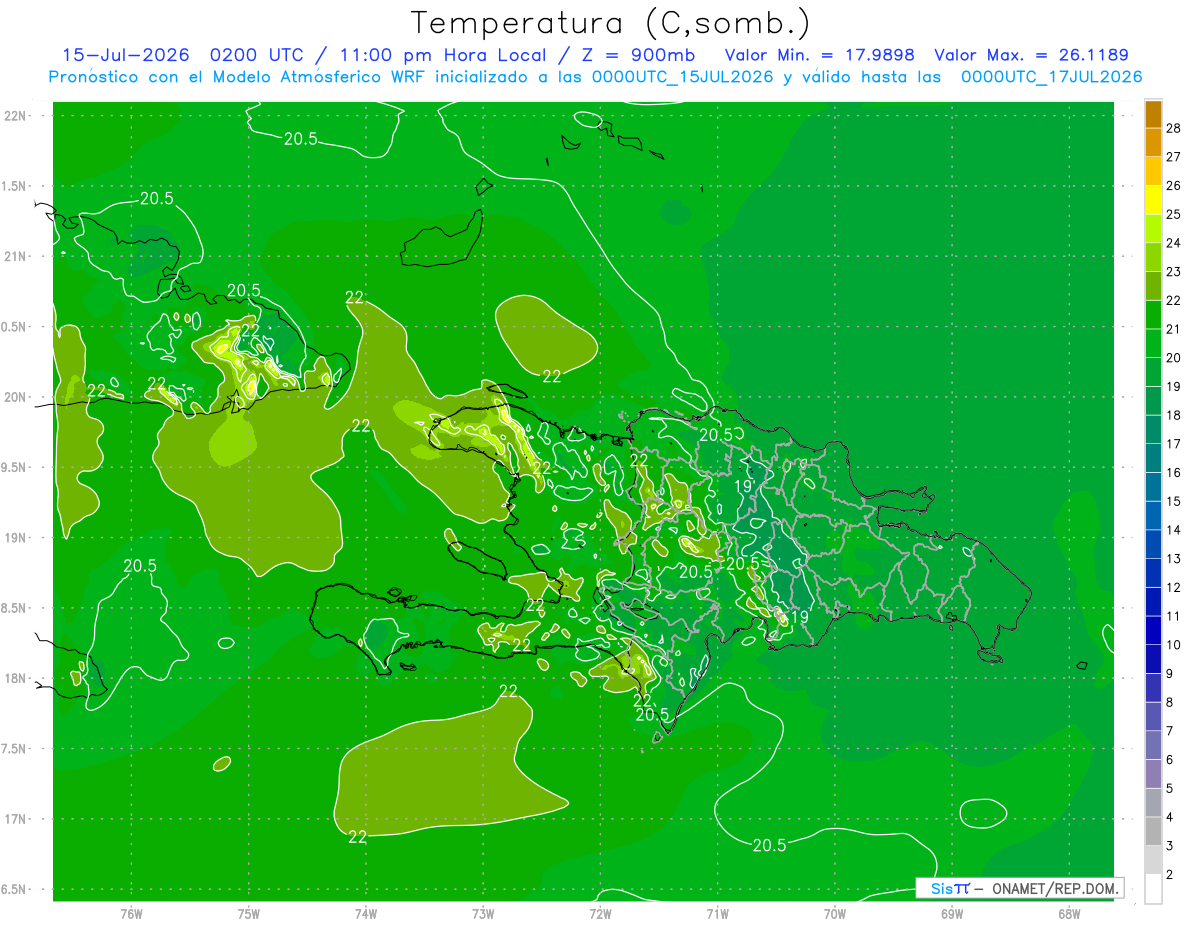Click legend value 21 on the colorbar
1200x927 pixels.
click(x=1174, y=329)
